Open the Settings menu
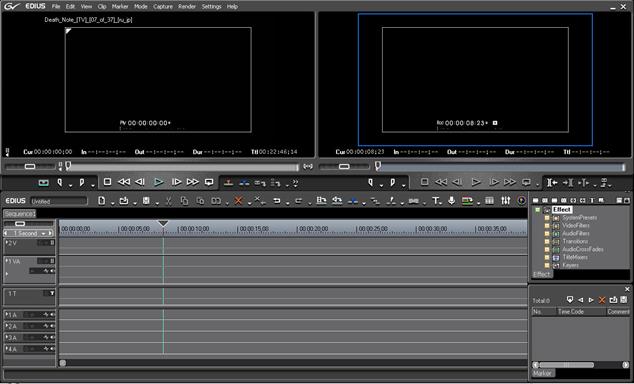Viewport: 634px width, 384px height. (x=211, y=6)
